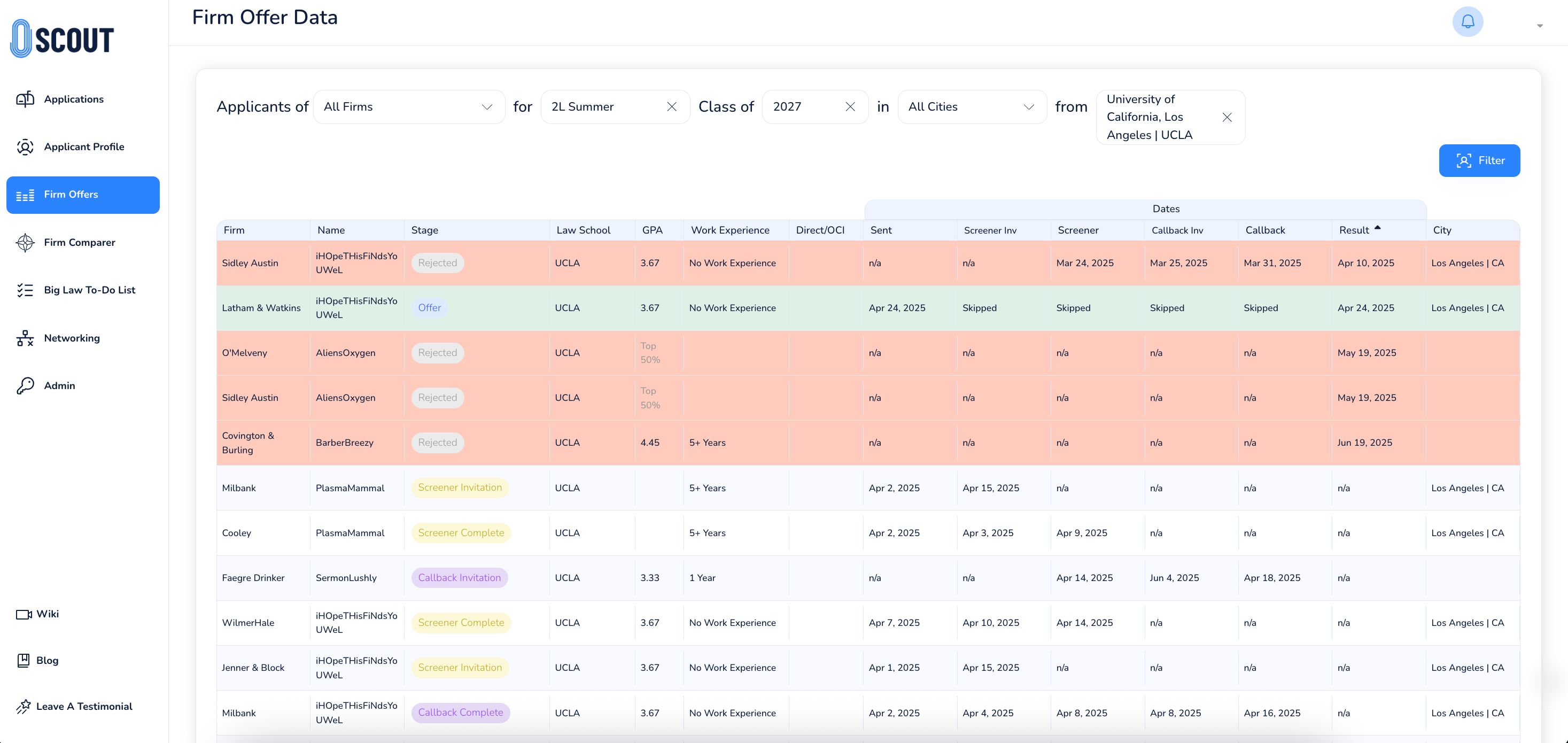The image size is (1568, 743).
Task: Clear the UCLA school selection
Action: pos(1227,118)
